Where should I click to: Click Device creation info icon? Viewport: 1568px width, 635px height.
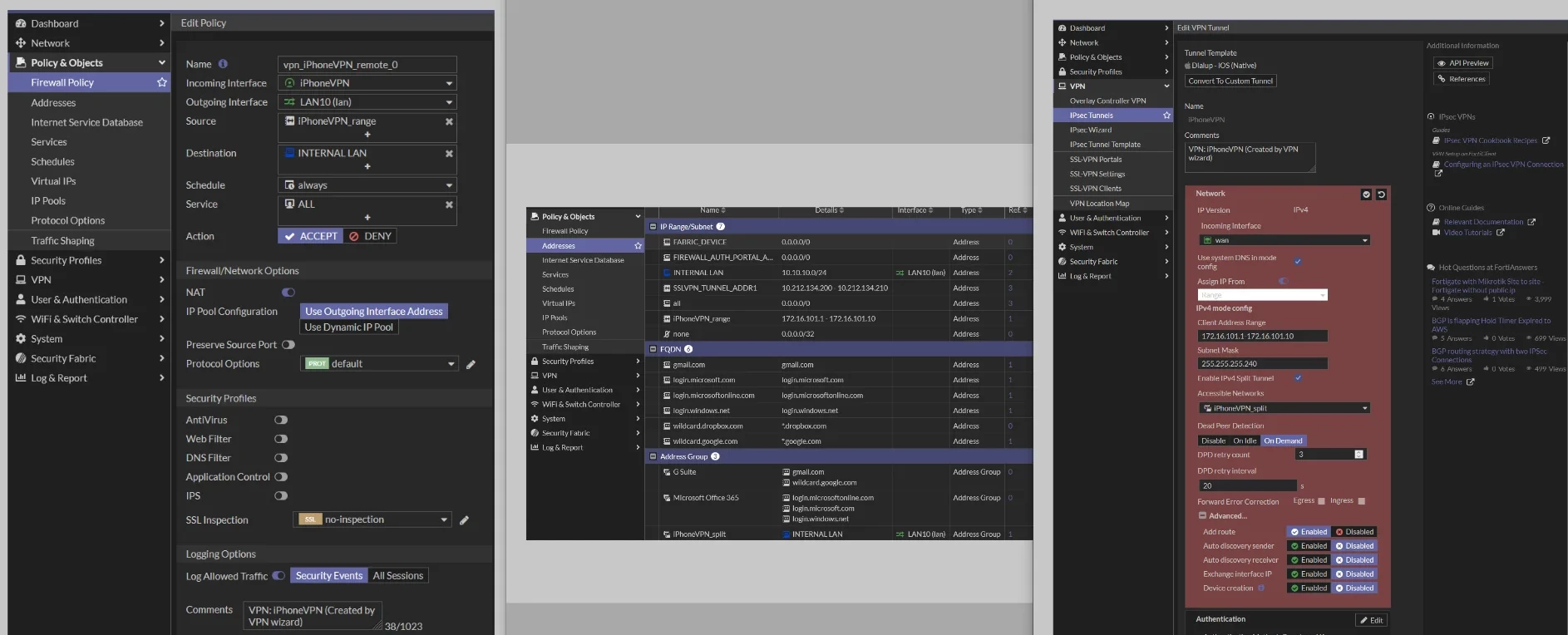pos(1261,588)
